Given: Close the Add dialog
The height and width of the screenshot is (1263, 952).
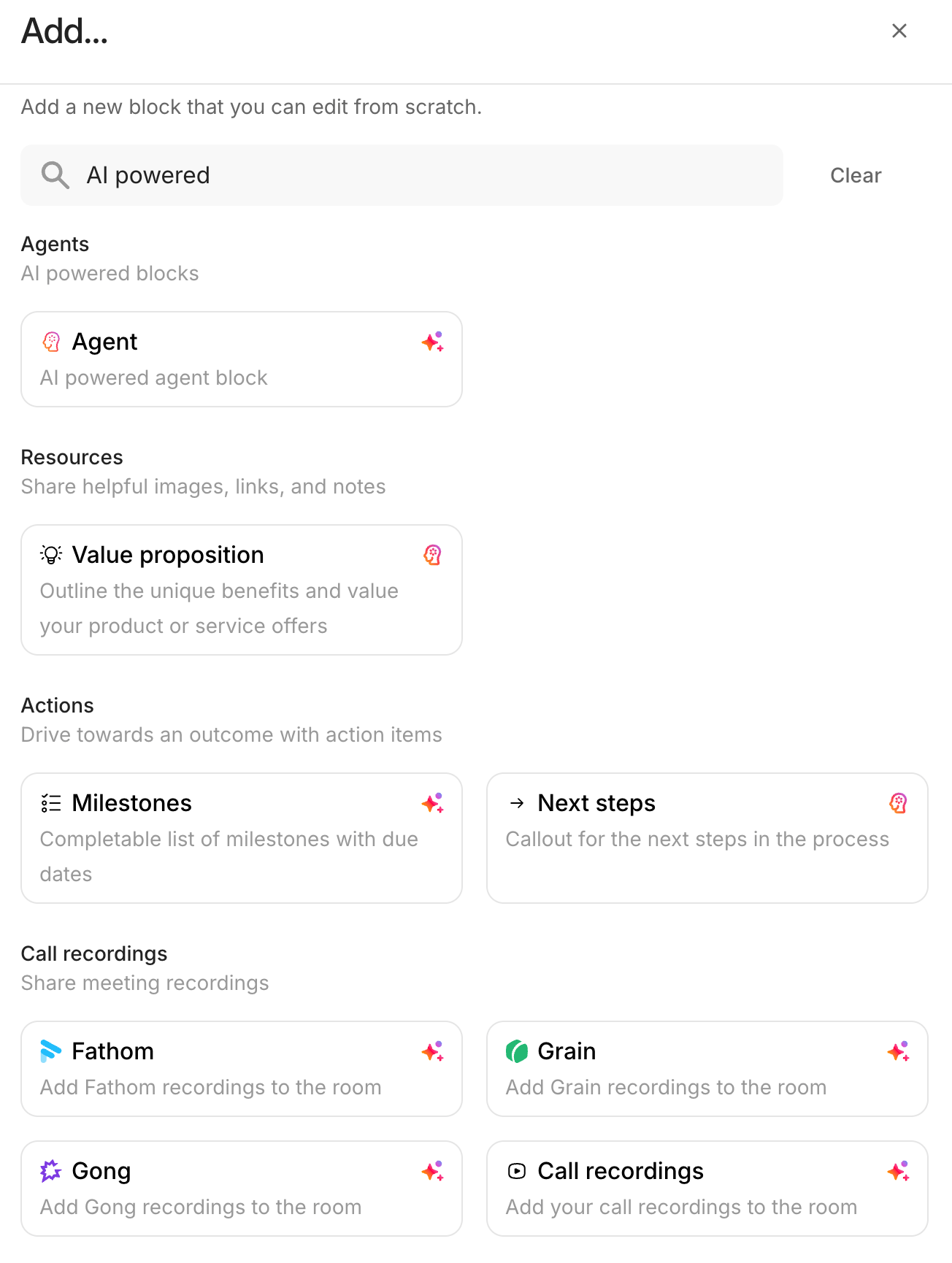Looking at the screenshot, I should 899,31.
